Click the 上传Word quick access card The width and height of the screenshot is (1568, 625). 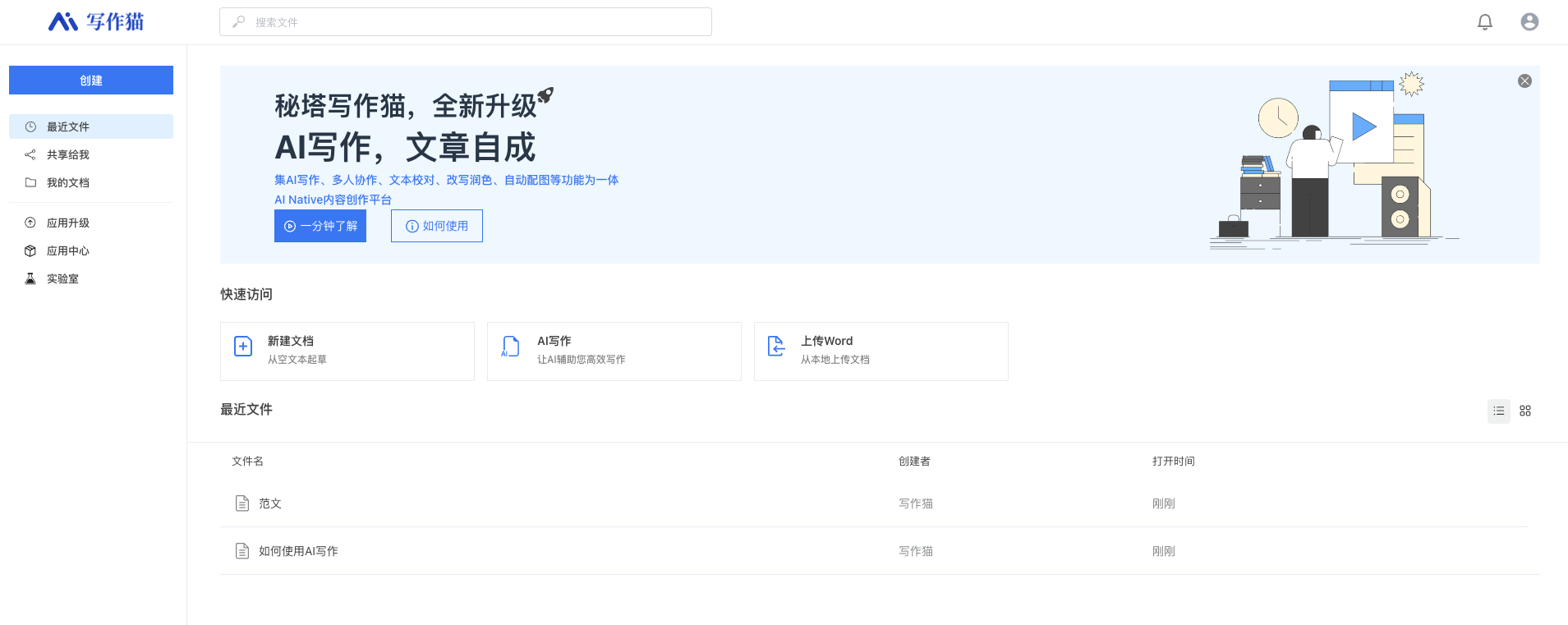881,352
